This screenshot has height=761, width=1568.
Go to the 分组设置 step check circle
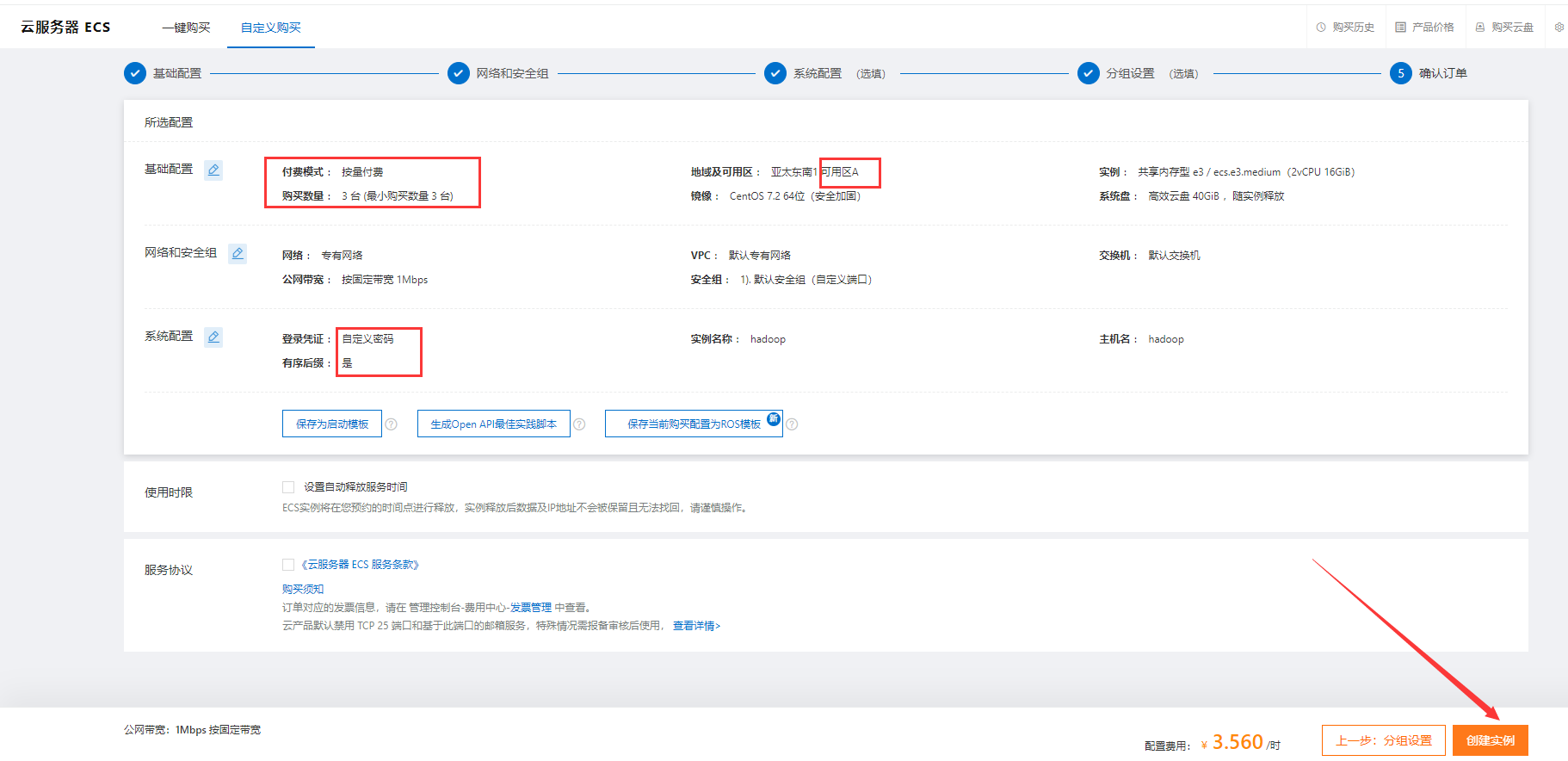[x=1089, y=73]
